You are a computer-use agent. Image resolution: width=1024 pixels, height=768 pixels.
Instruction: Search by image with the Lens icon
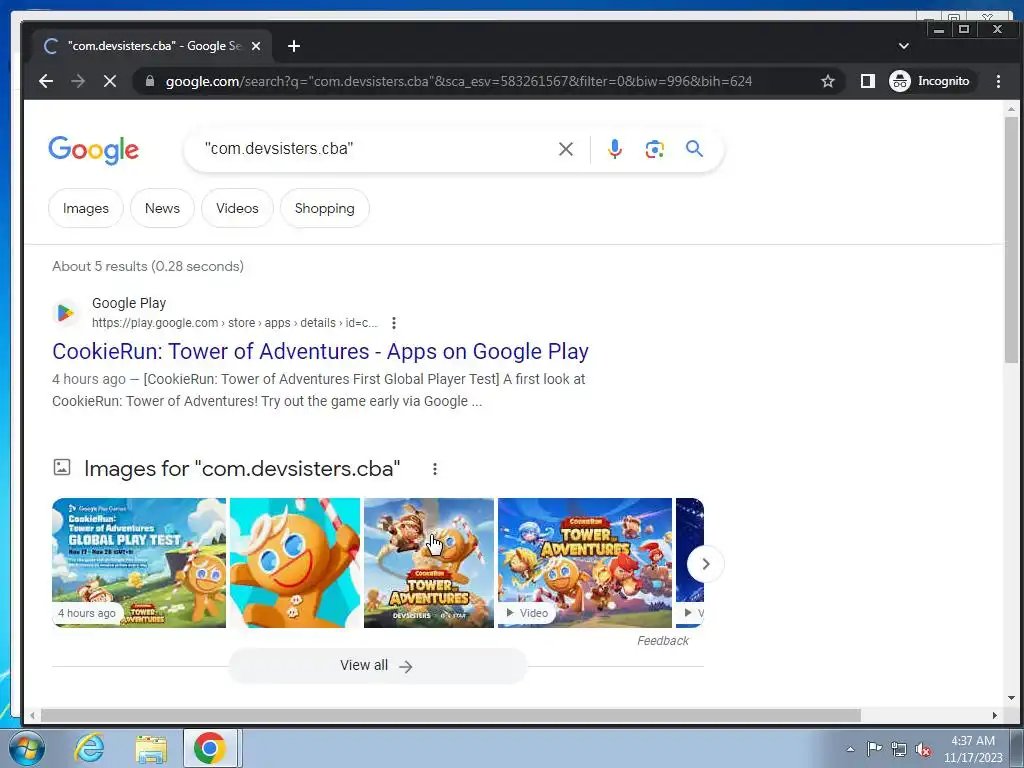[x=654, y=149]
